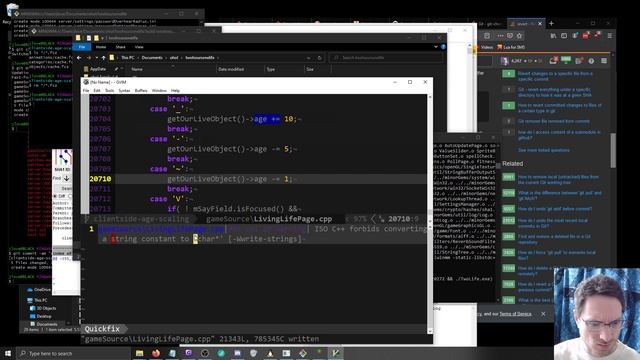640x360 pixels.
Task: Click the VLC cone icon in taskbar
Action: pos(270,353)
